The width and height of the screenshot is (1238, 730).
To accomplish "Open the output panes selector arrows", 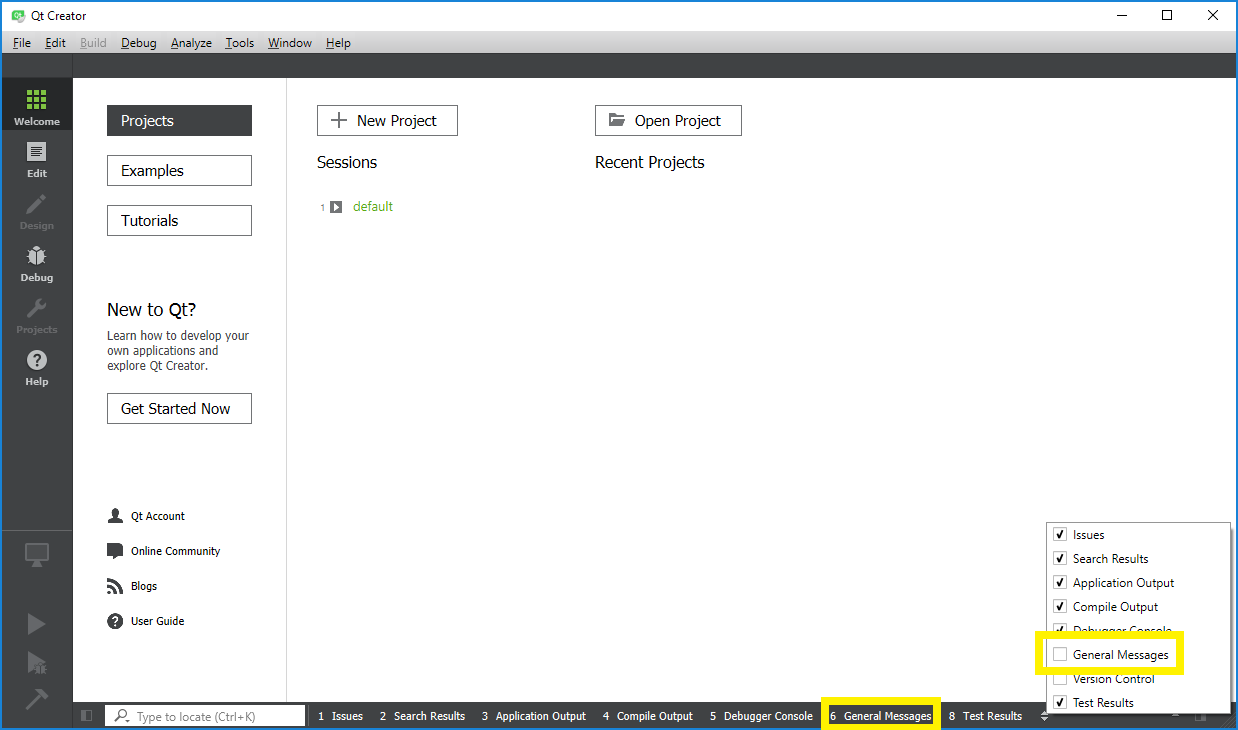I will point(1044,716).
